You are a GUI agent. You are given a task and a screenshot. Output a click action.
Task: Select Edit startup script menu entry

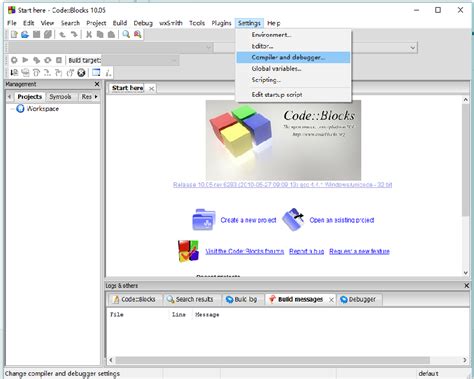pos(293,95)
